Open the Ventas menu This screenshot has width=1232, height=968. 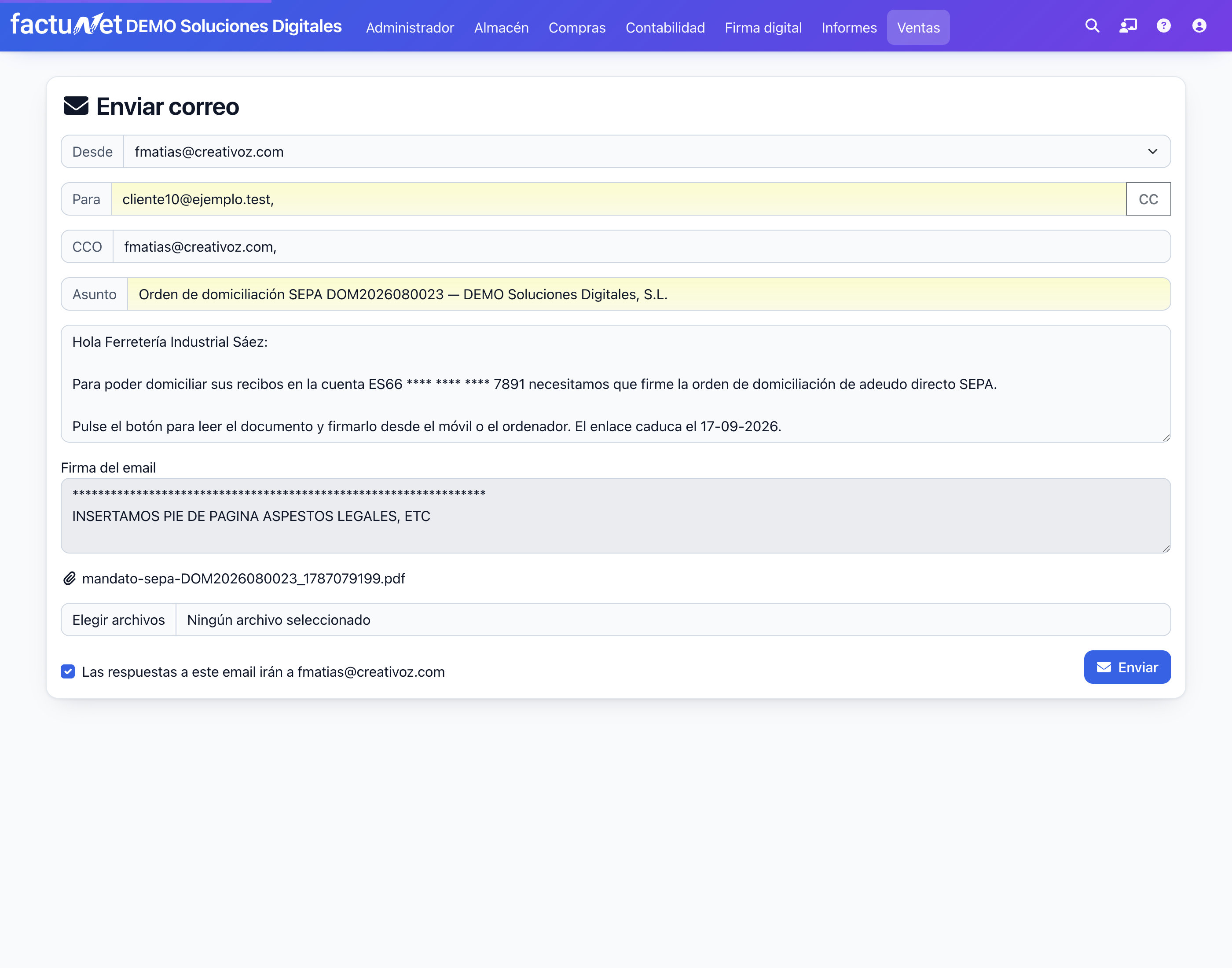coord(918,27)
